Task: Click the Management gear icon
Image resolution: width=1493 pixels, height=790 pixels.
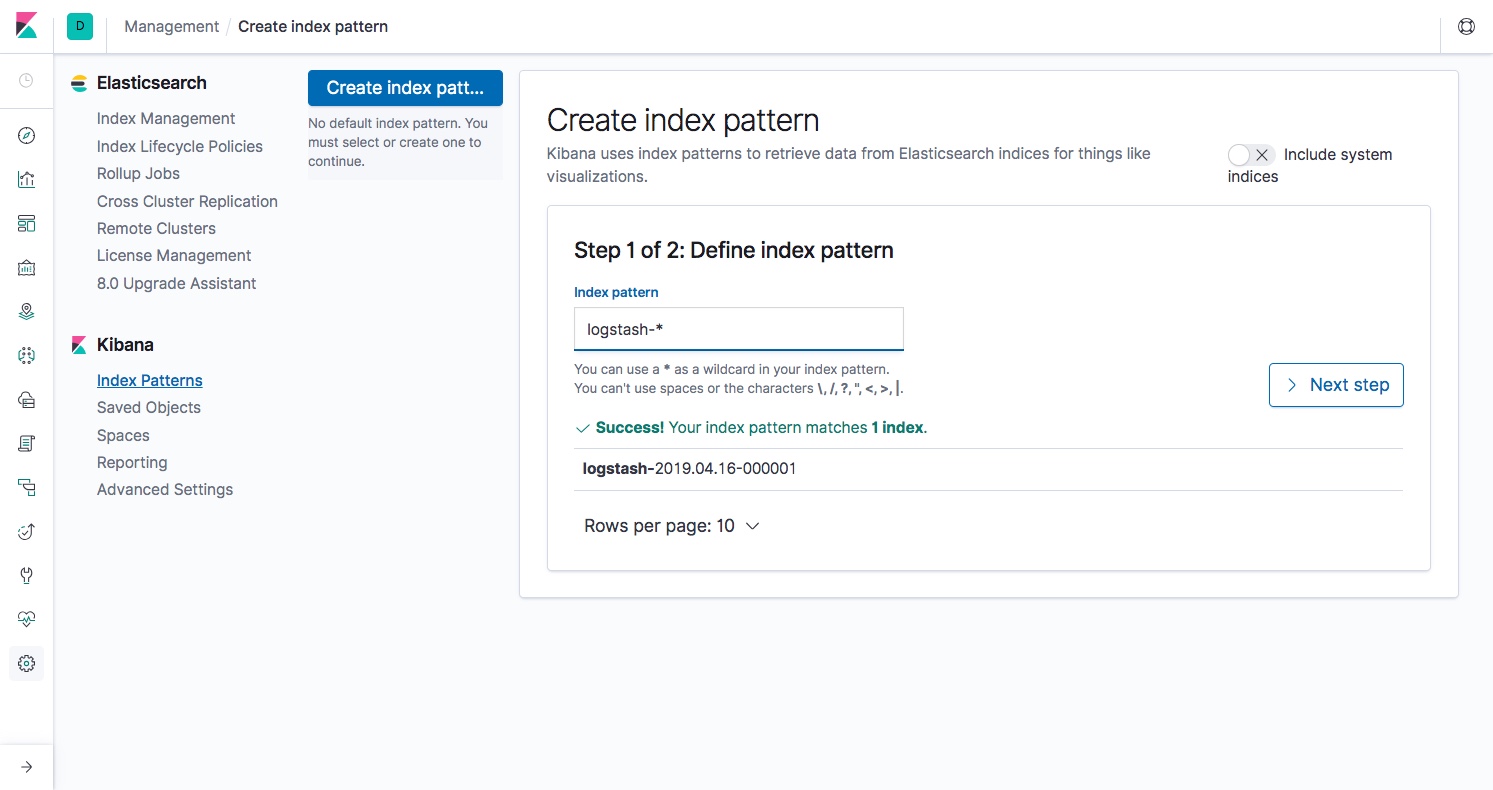Action: pos(27,663)
